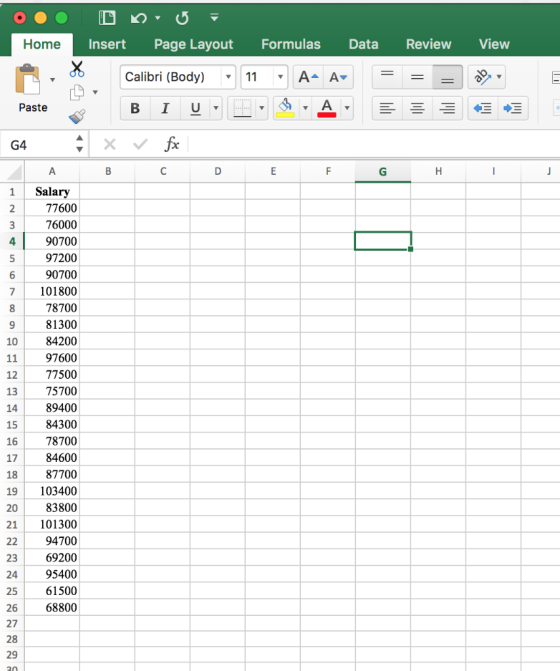Click the Paste clipboard icon
The width and height of the screenshot is (560, 671).
point(27,79)
